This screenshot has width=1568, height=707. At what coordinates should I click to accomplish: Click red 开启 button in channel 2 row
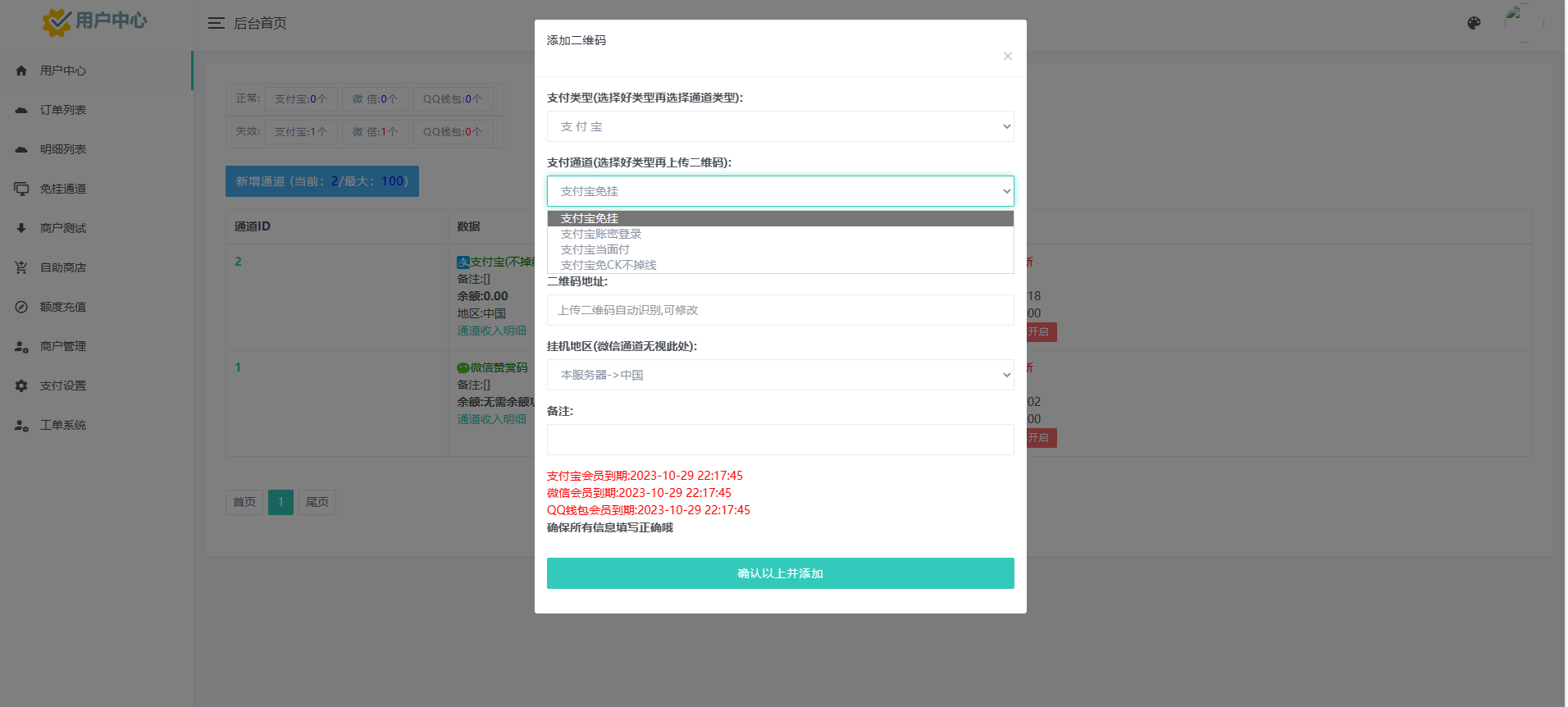(1042, 332)
